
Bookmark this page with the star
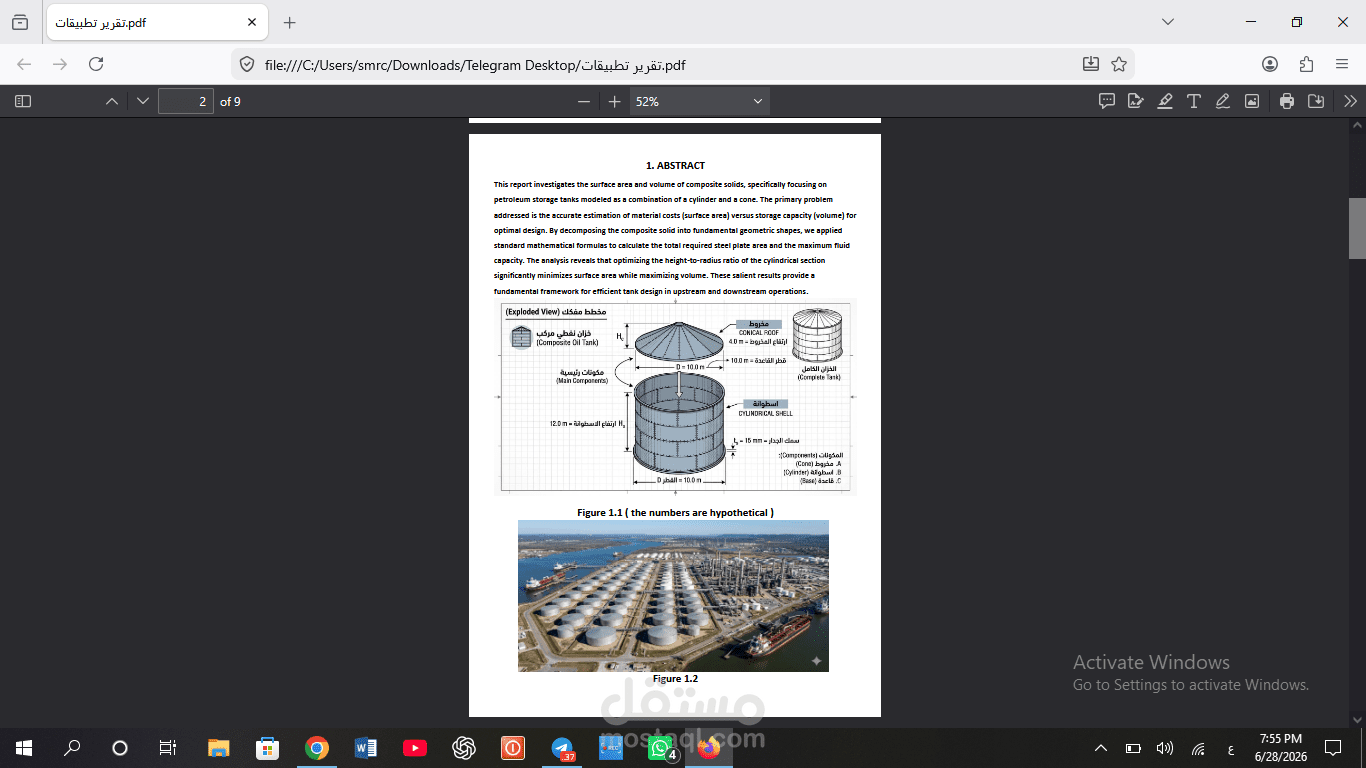(x=1119, y=64)
